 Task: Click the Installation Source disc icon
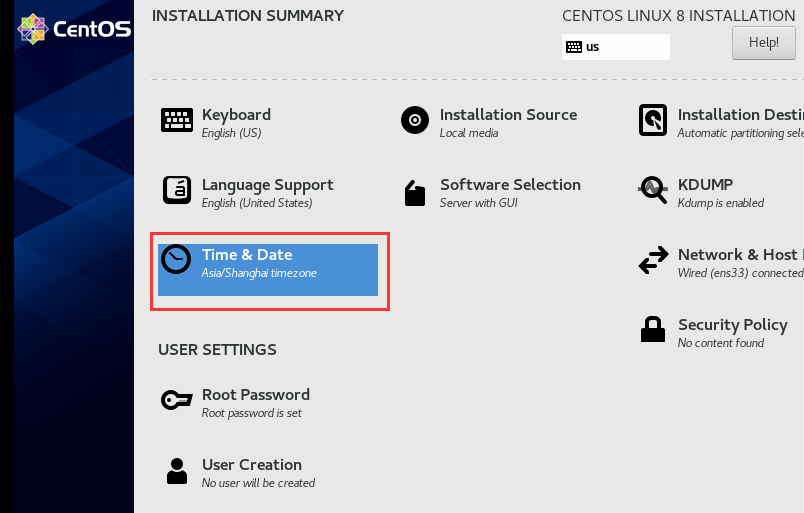tap(415, 120)
